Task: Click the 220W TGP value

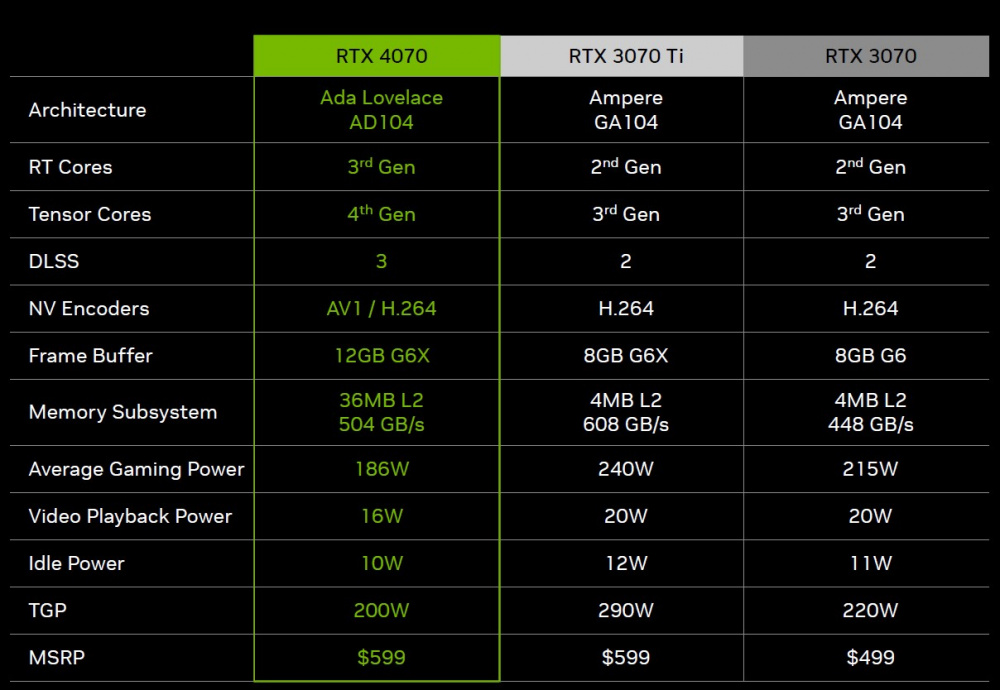Action: pyautogui.click(x=871, y=611)
